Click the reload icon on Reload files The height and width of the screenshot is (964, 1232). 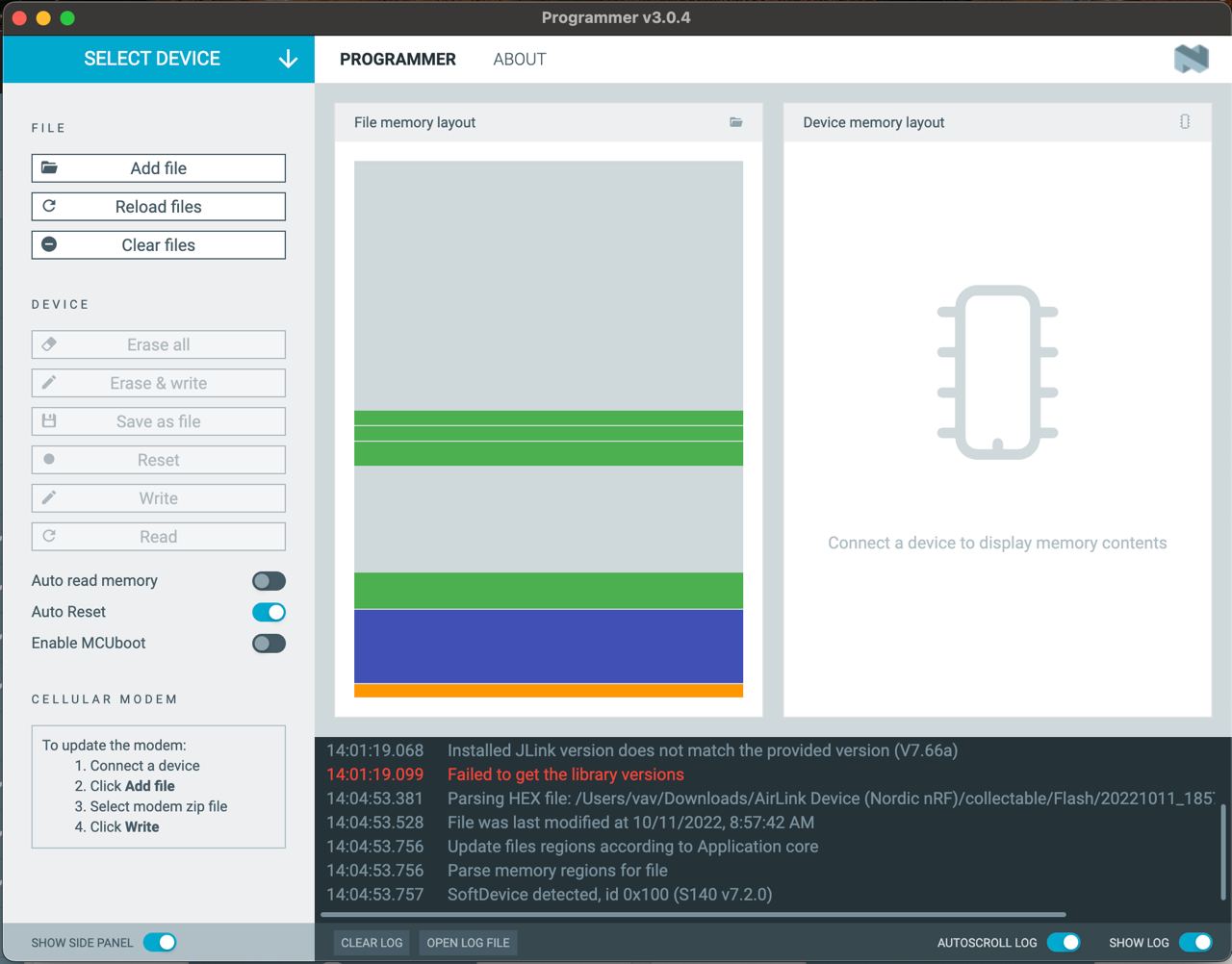point(49,206)
